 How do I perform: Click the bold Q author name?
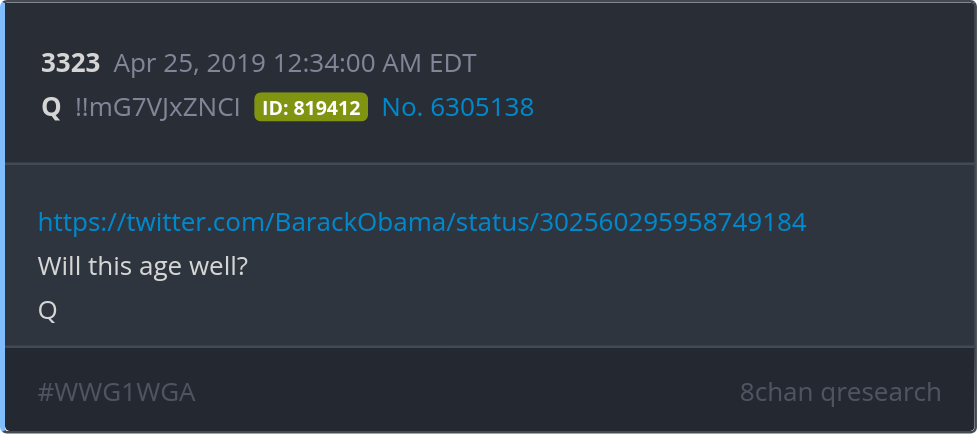tap(51, 108)
